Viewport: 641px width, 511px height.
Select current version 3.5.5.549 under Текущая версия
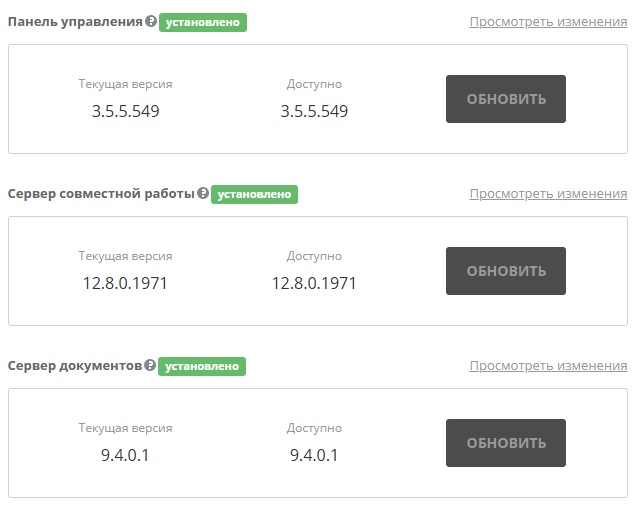[126, 111]
